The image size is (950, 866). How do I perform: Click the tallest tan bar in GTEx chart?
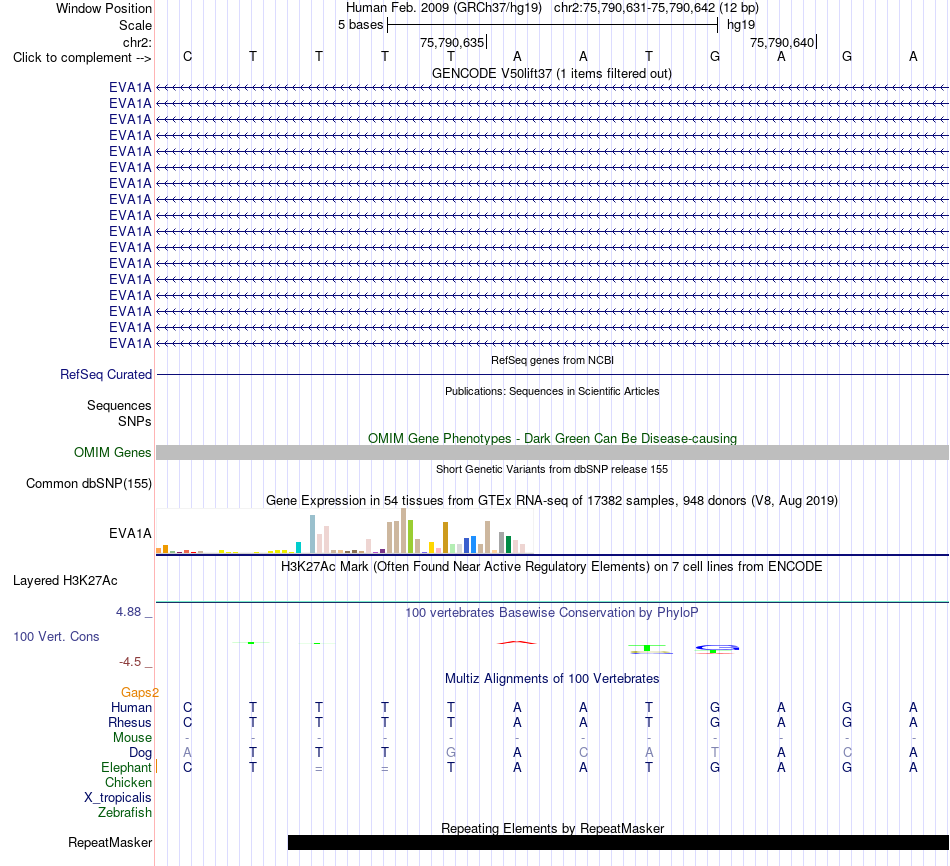(x=404, y=531)
